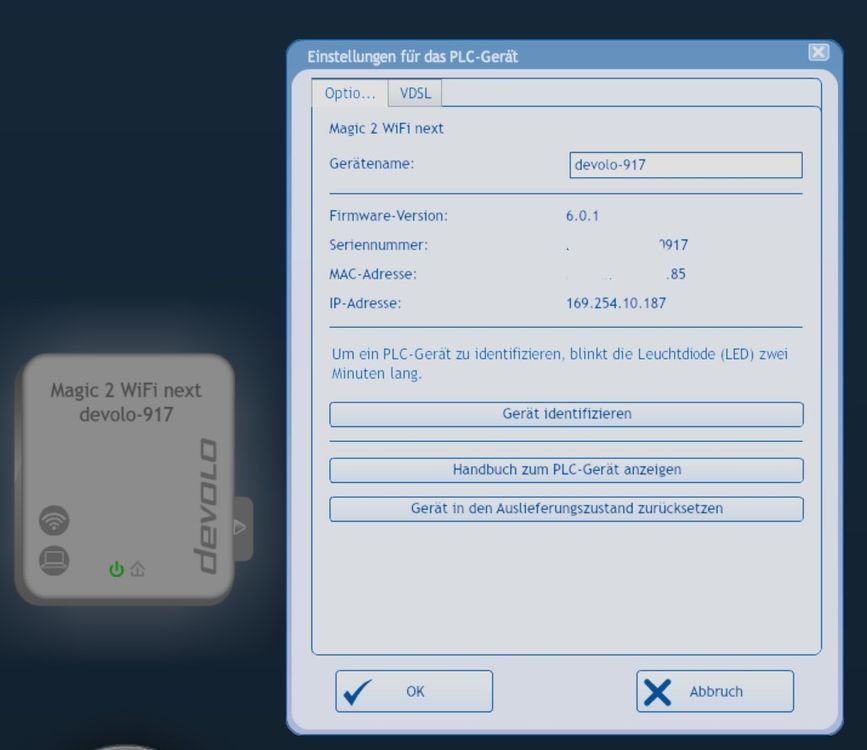This screenshot has width=867, height=750.
Task: Click the firmware version value 6.0.1
Action: pyautogui.click(x=582, y=216)
